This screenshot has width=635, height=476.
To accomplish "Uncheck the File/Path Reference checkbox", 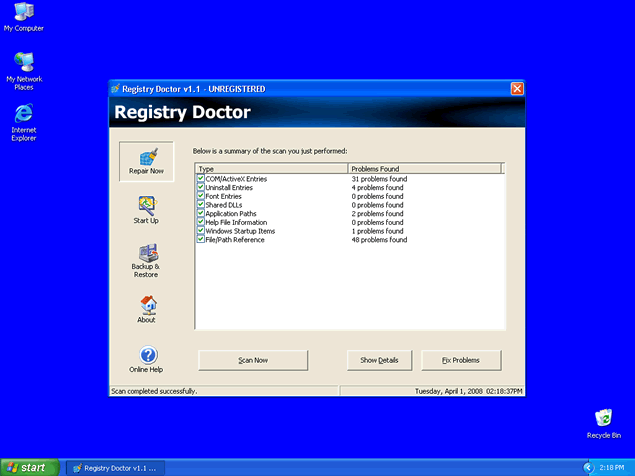I will click(x=201, y=240).
